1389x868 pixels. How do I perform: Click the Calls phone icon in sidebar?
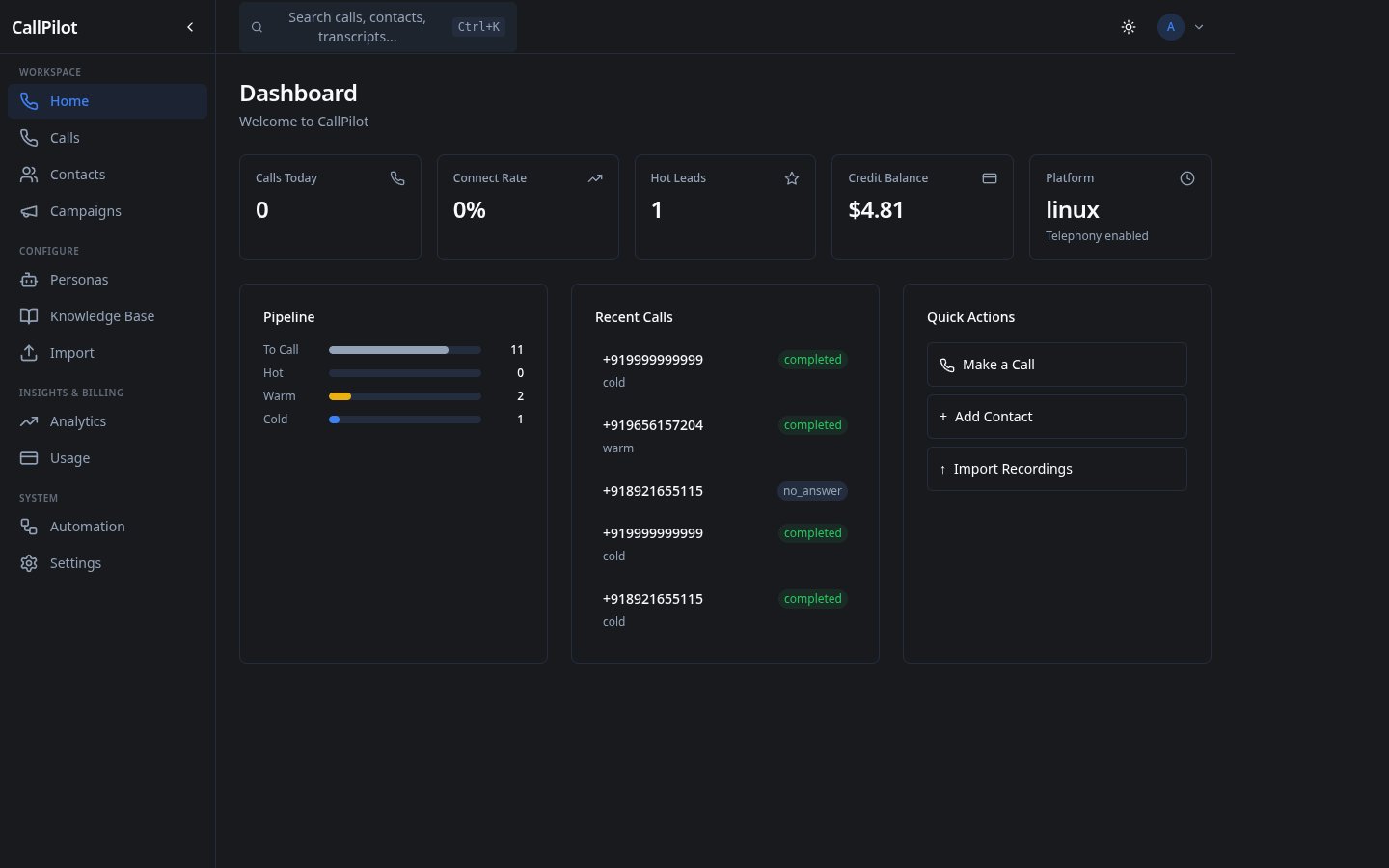[29, 138]
